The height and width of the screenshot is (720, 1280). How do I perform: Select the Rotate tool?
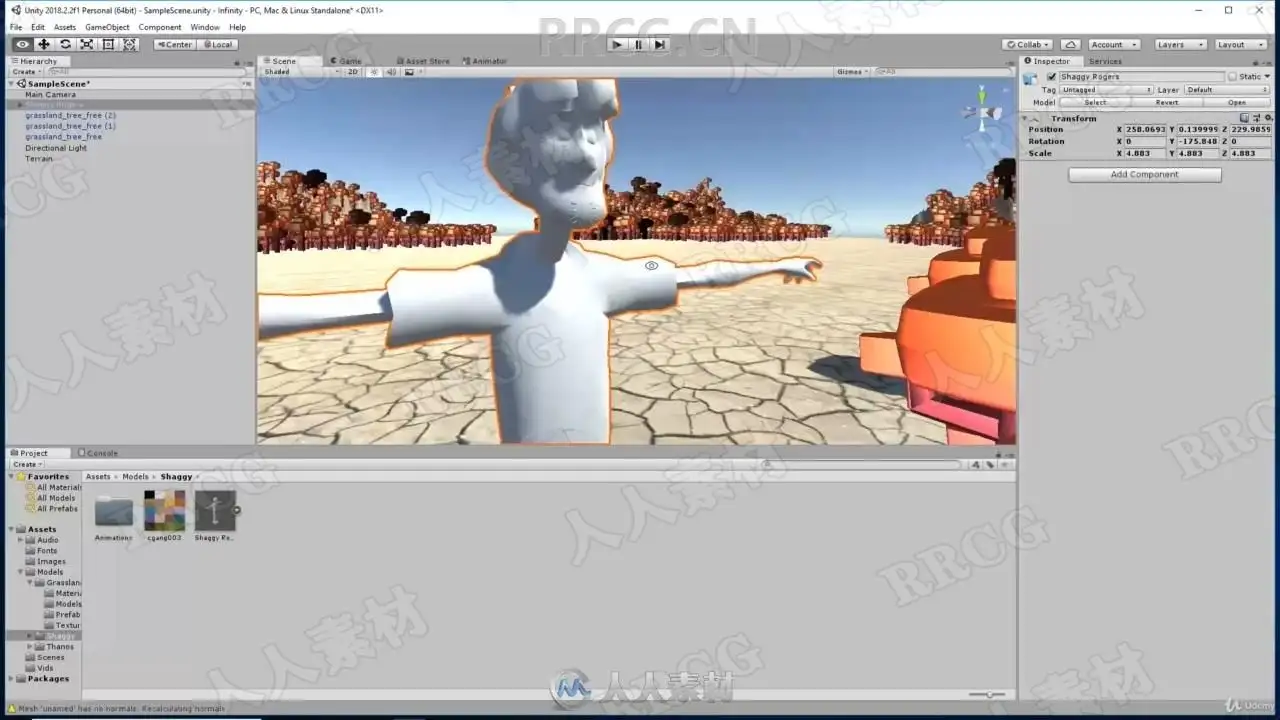[65, 44]
